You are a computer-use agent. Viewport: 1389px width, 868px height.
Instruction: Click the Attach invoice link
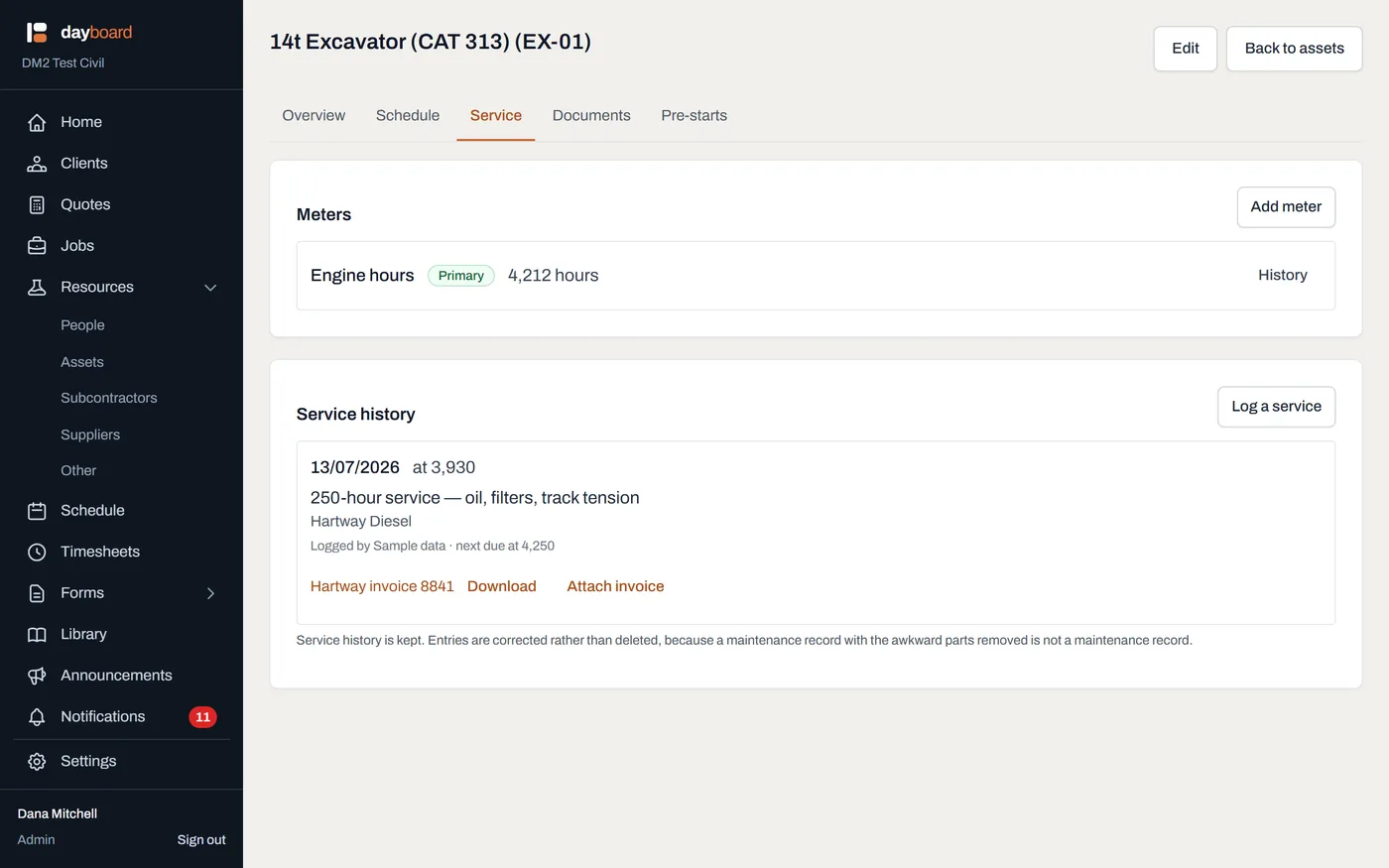pos(615,586)
